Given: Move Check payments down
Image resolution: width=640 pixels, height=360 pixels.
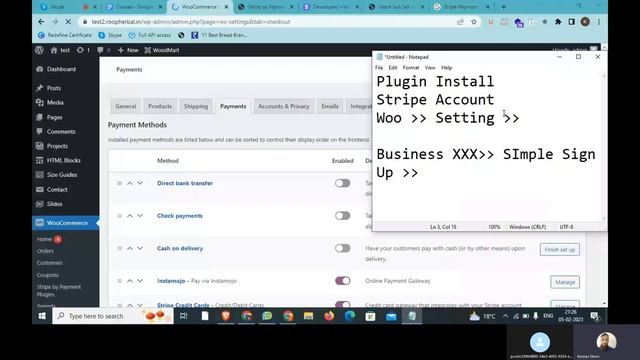Looking at the screenshot, I should [140, 216].
